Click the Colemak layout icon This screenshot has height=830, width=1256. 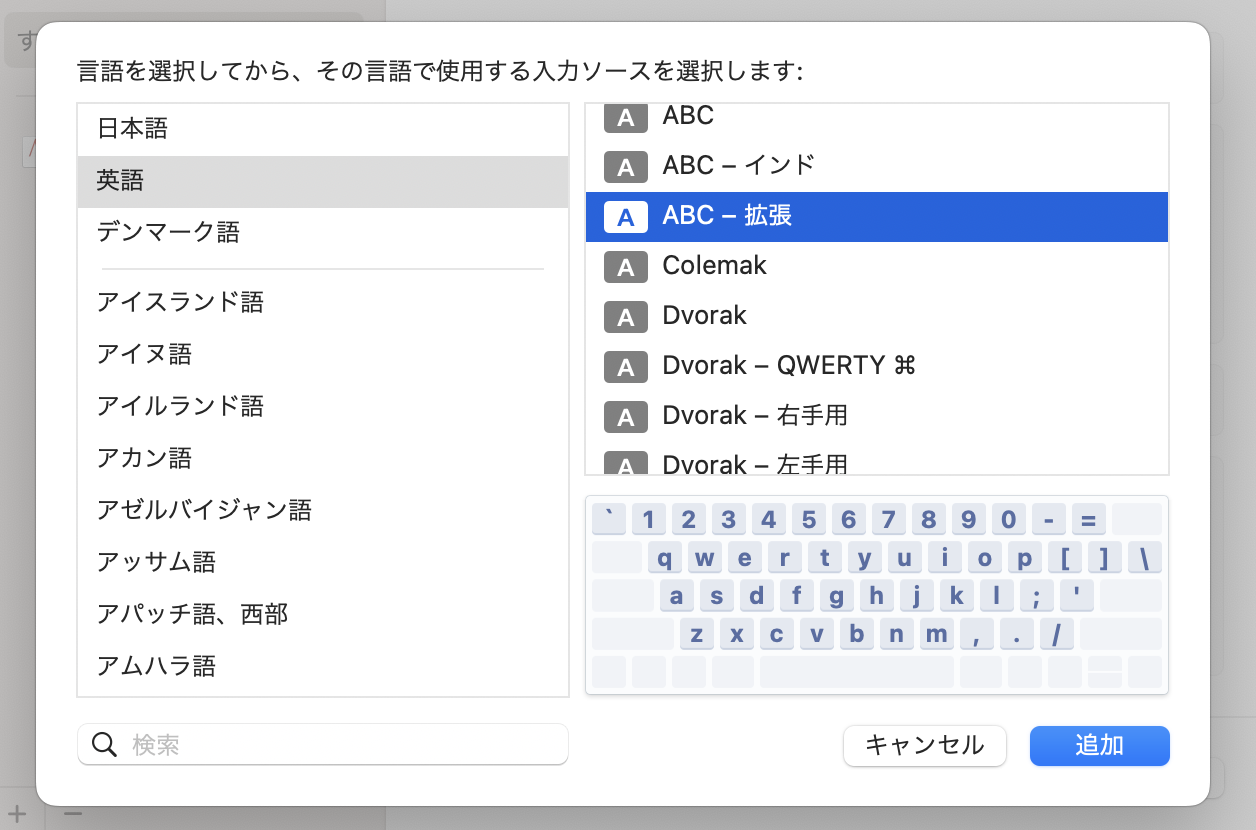click(625, 267)
